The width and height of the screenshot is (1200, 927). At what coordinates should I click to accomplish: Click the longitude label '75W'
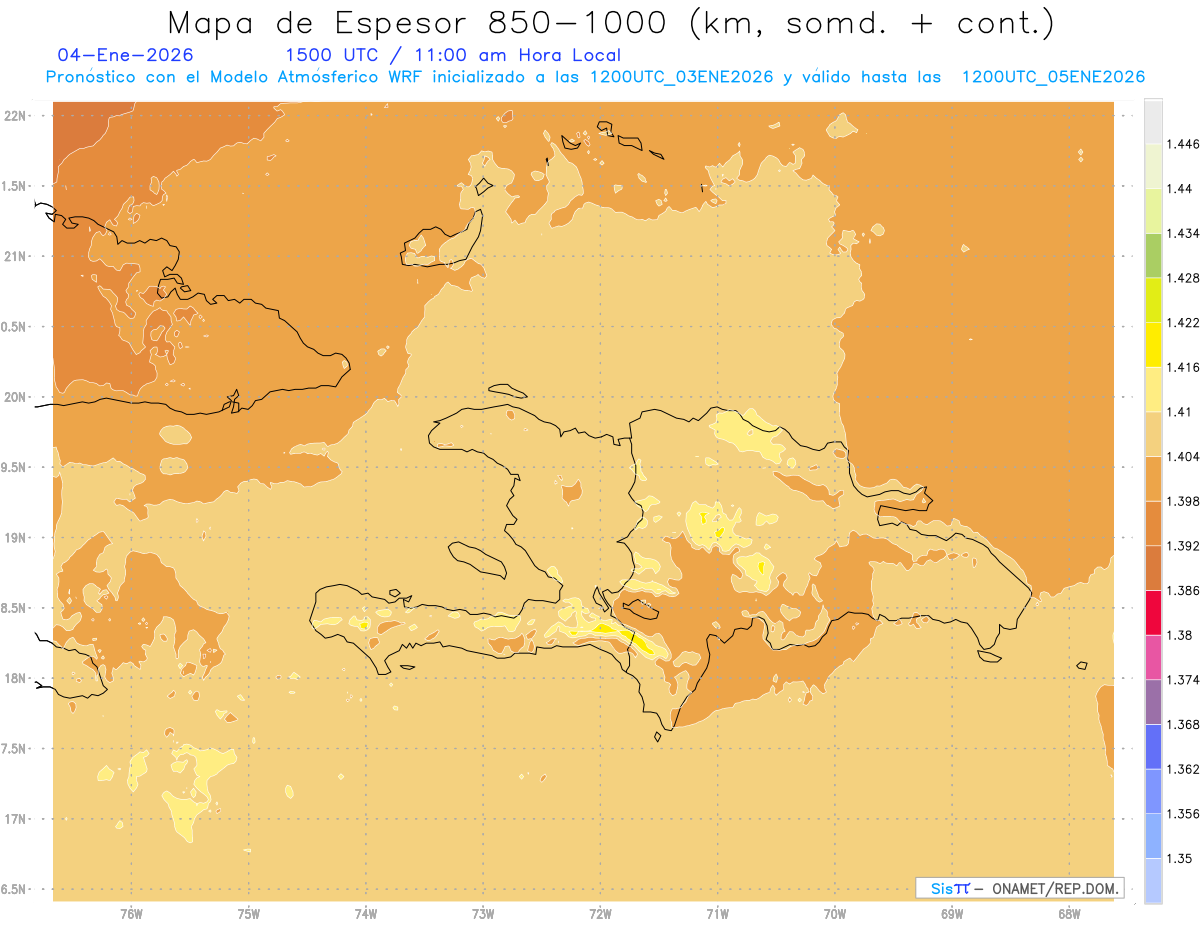click(x=248, y=914)
